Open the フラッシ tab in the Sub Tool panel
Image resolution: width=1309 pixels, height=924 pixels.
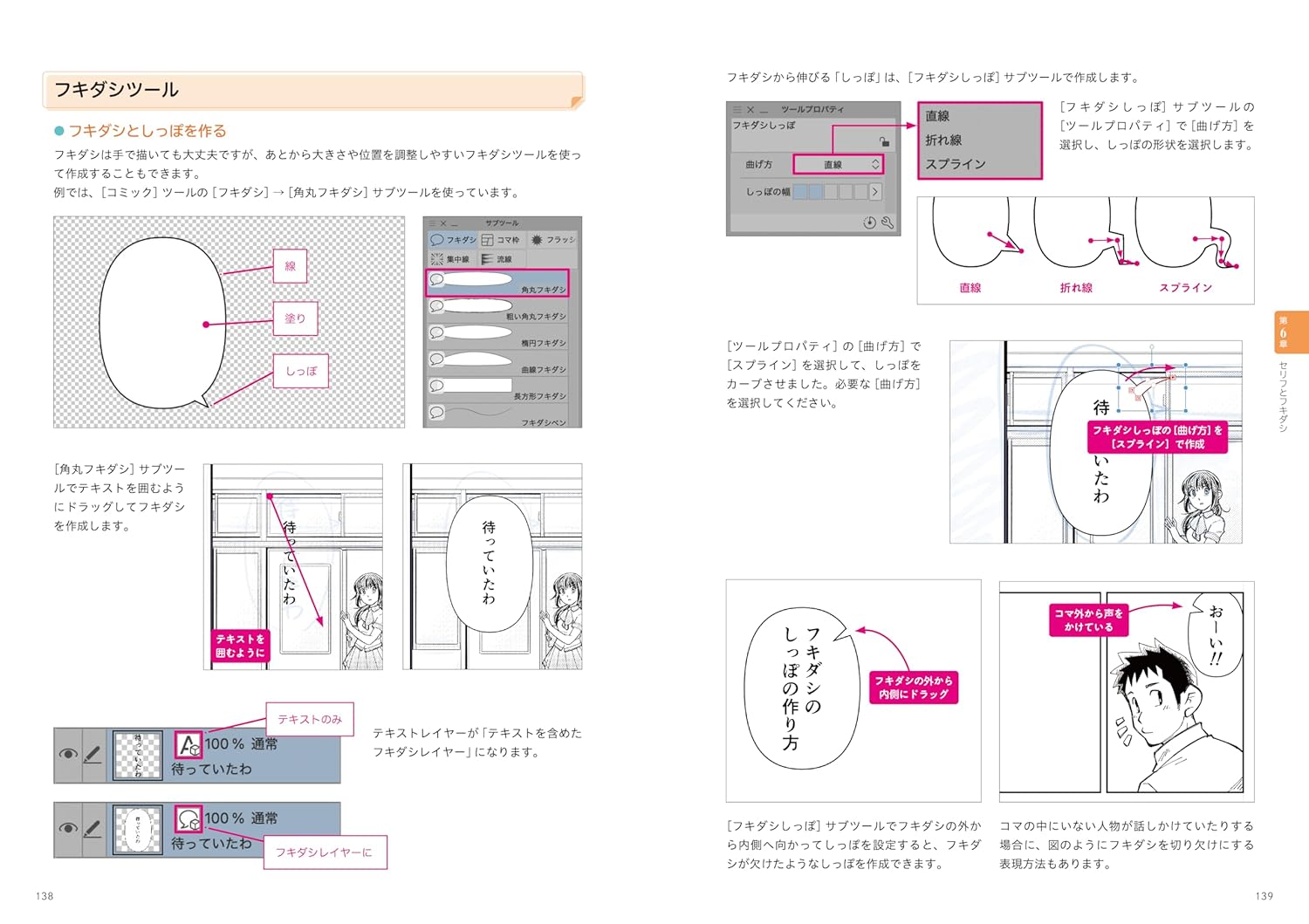pyautogui.click(x=552, y=240)
